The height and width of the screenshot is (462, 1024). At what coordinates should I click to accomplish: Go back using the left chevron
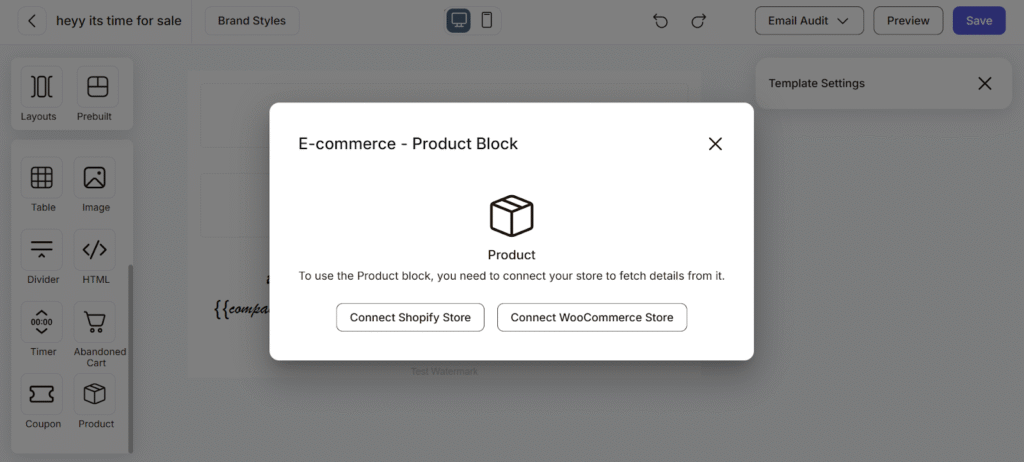tap(32, 21)
